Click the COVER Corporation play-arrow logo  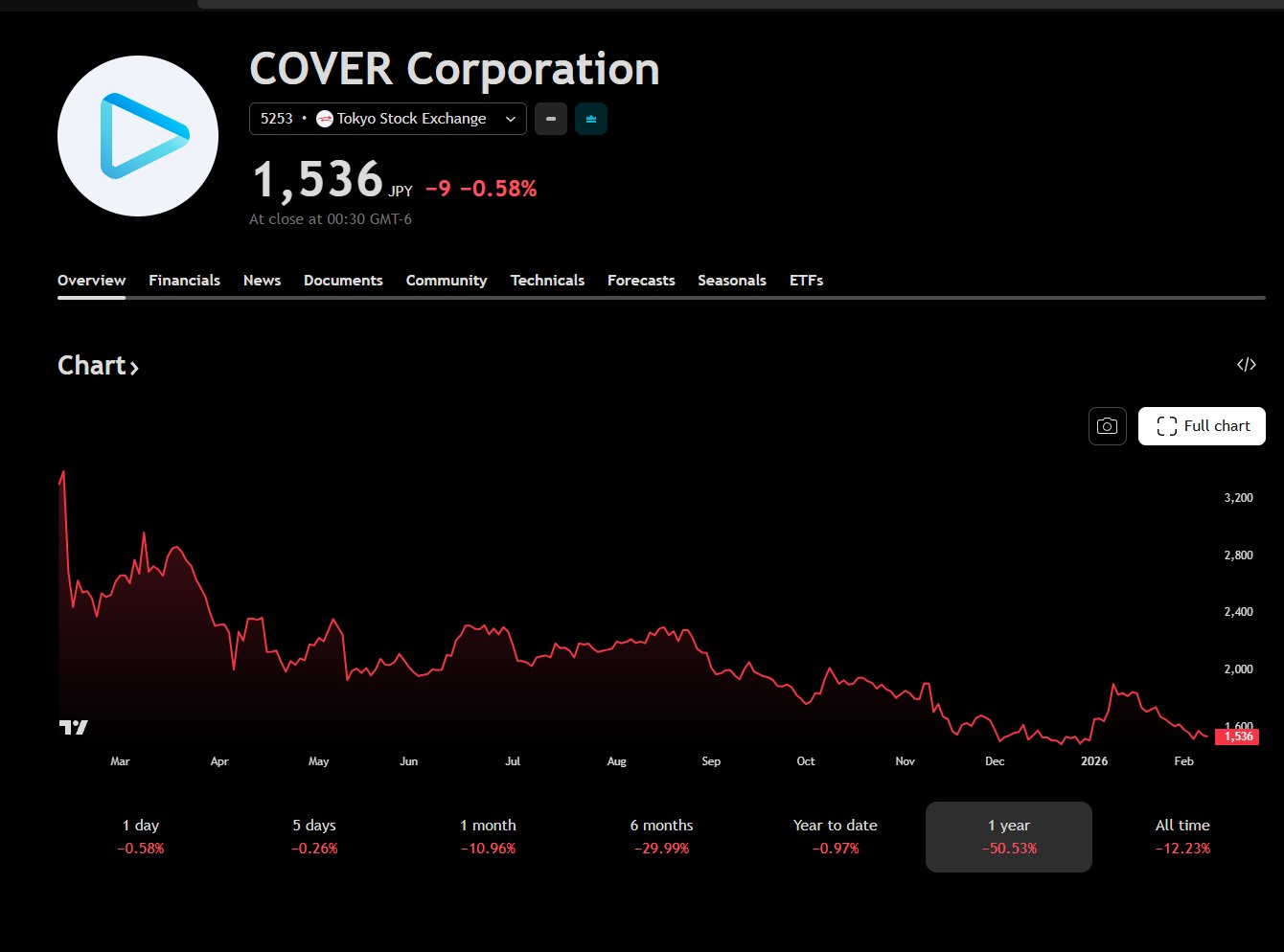click(138, 136)
